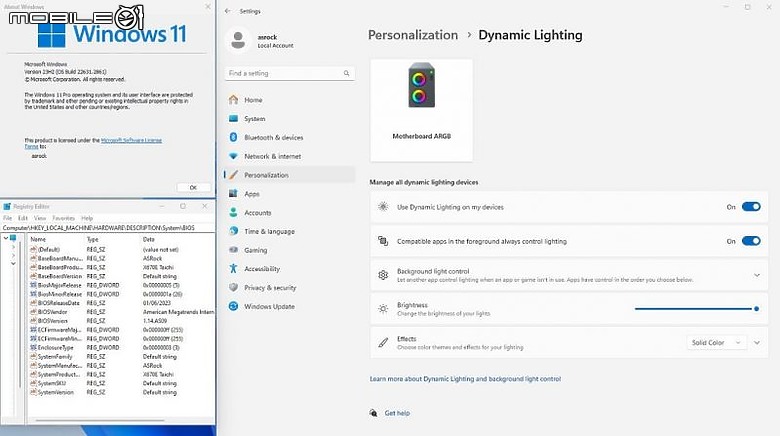Open Apps settings page
The height and width of the screenshot is (436, 780).
(x=289, y=194)
